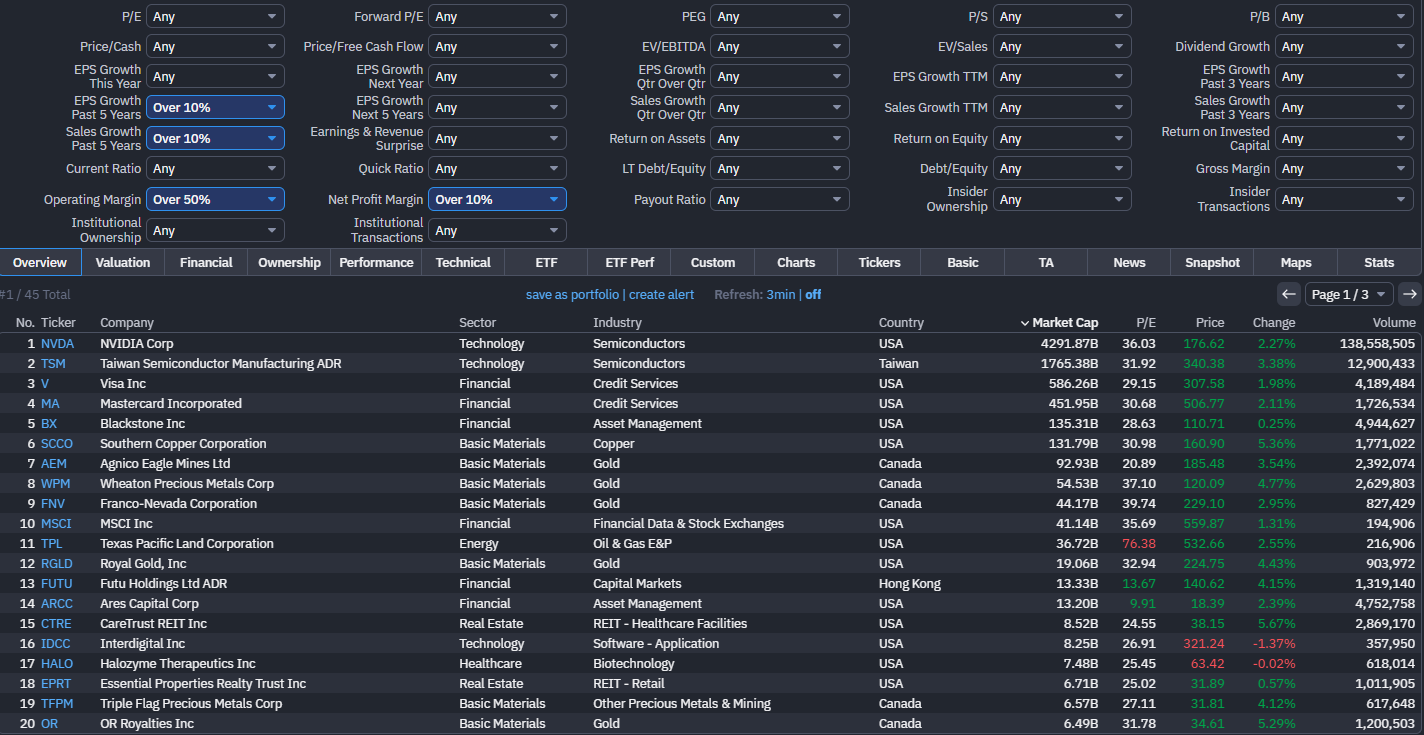Go to next page arrow
The width and height of the screenshot is (1424, 735).
(1410, 294)
